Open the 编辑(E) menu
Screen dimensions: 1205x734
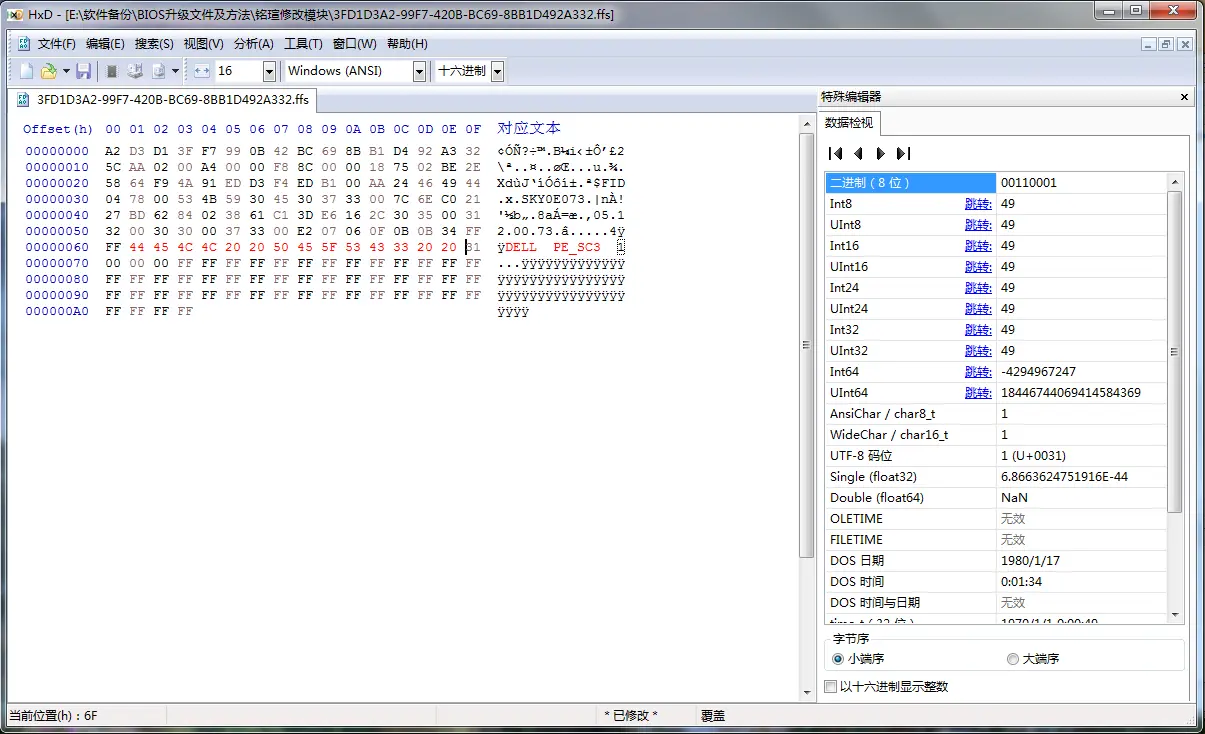(105, 44)
